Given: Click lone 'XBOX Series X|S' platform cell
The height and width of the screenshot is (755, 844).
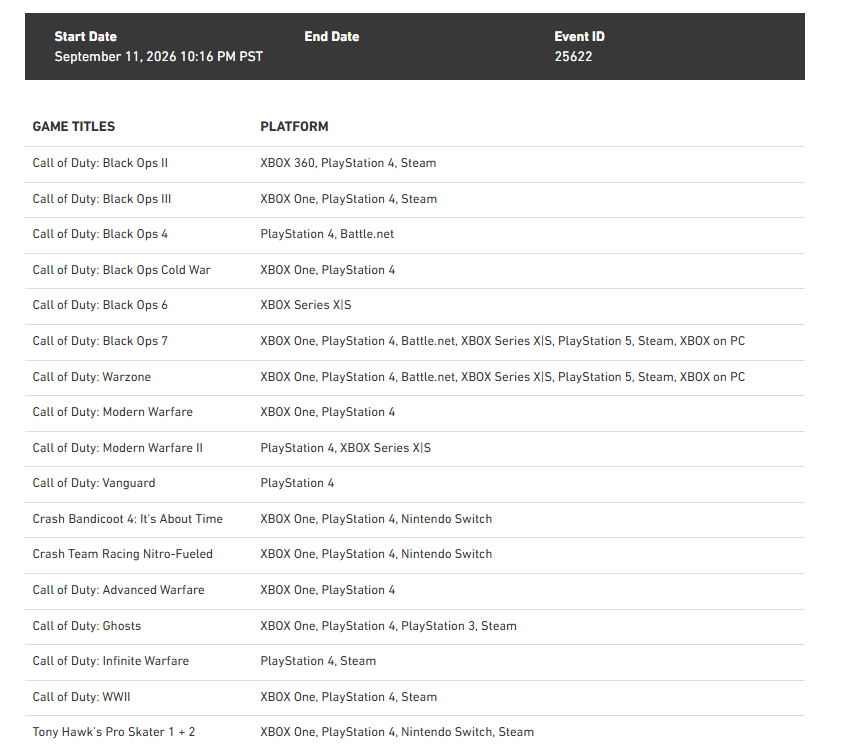Looking at the screenshot, I should point(306,305).
